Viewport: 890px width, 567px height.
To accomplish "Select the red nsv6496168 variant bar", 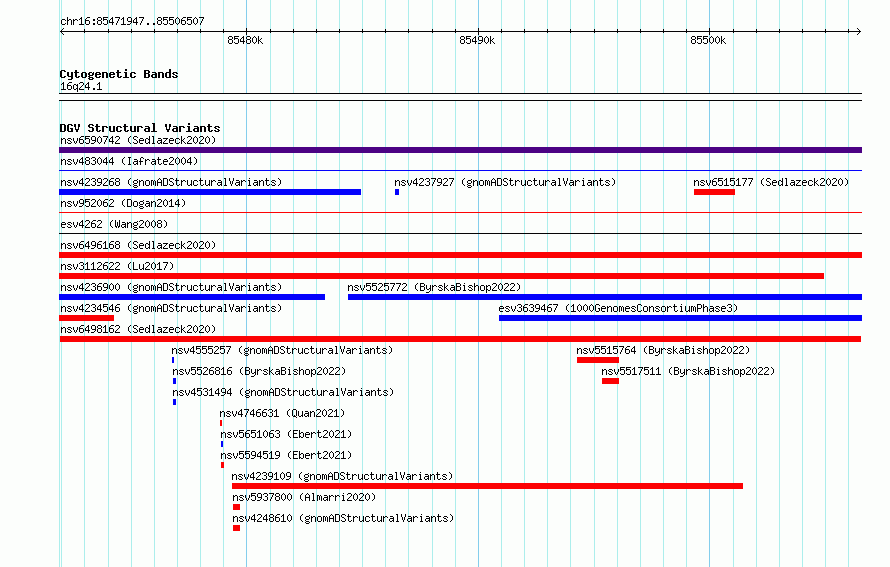I will pyautogui.click(x=460, y=255).
